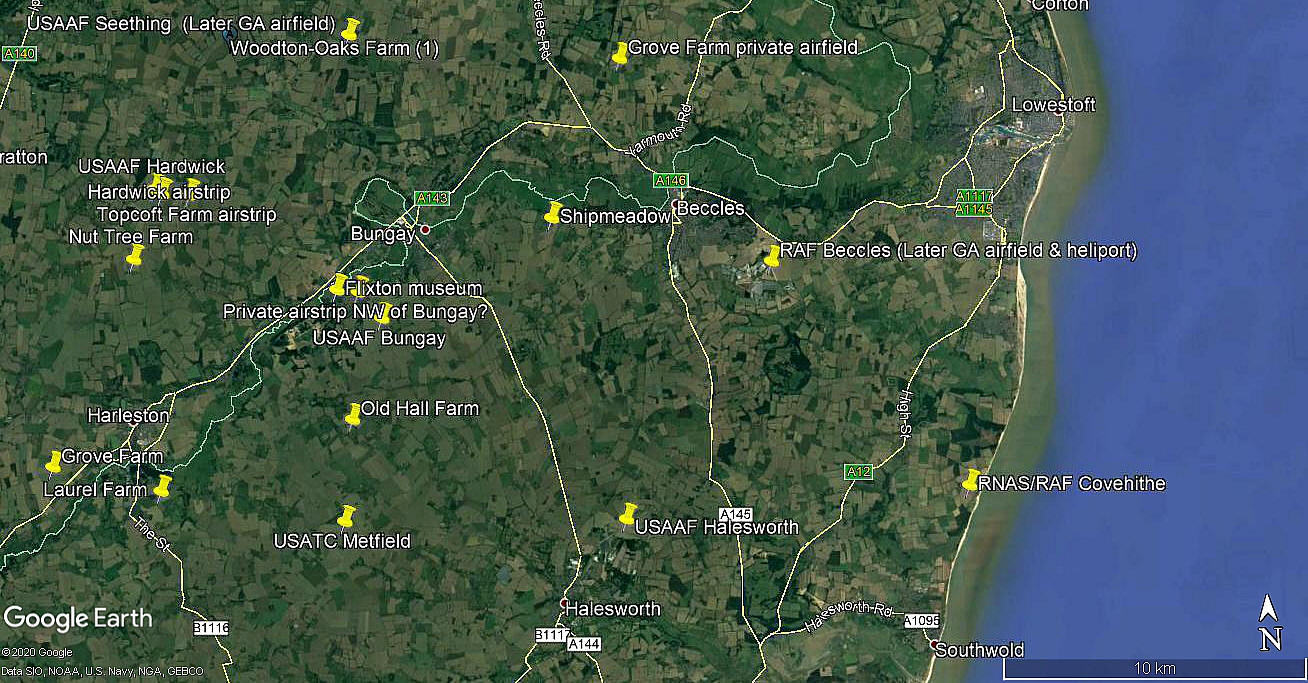
Task: Click the Google Earth logo
Action: [x=78, y=619]
